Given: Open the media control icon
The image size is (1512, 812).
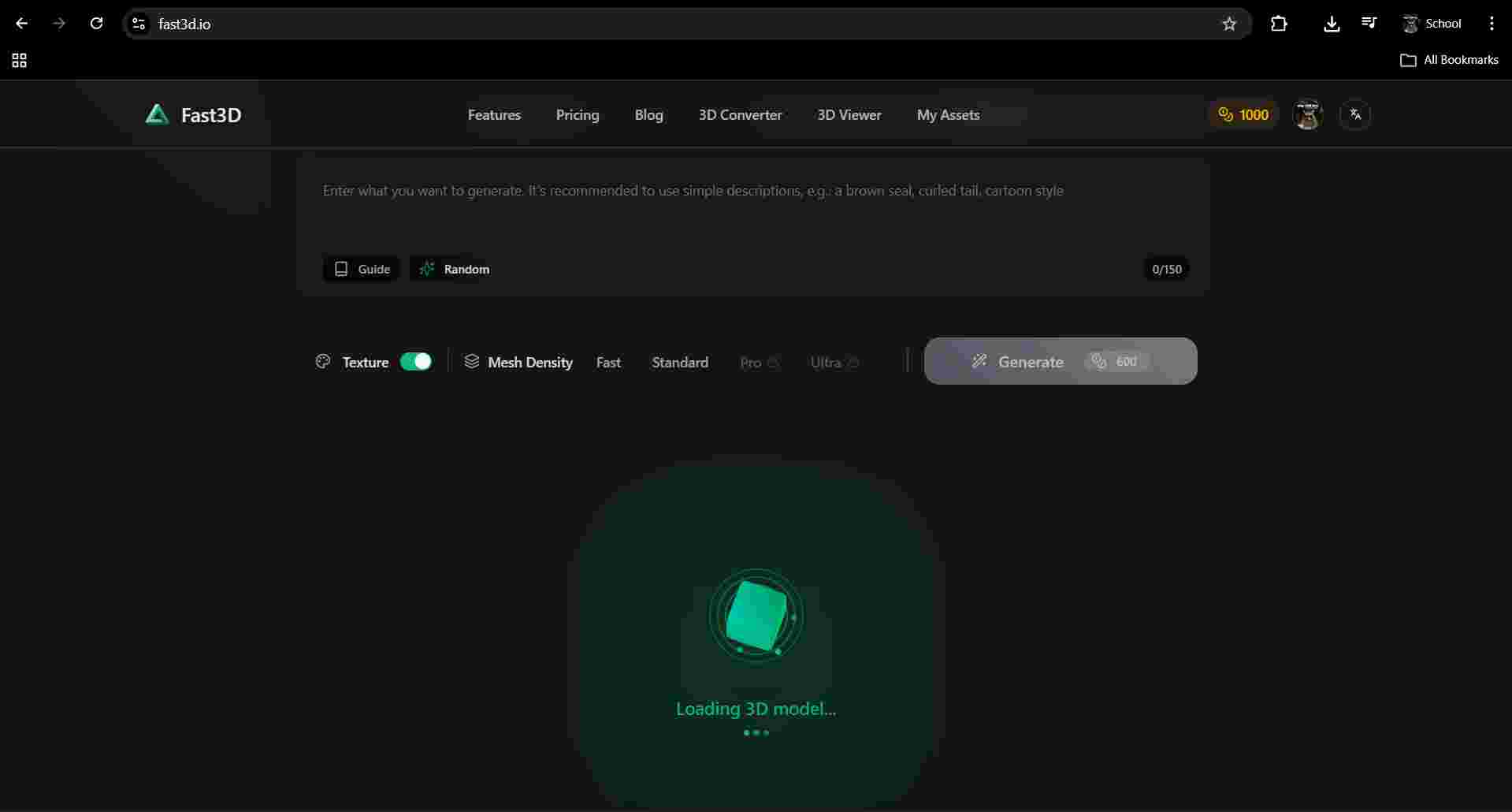Looking at the screenshot, I should coord(1369,24).
